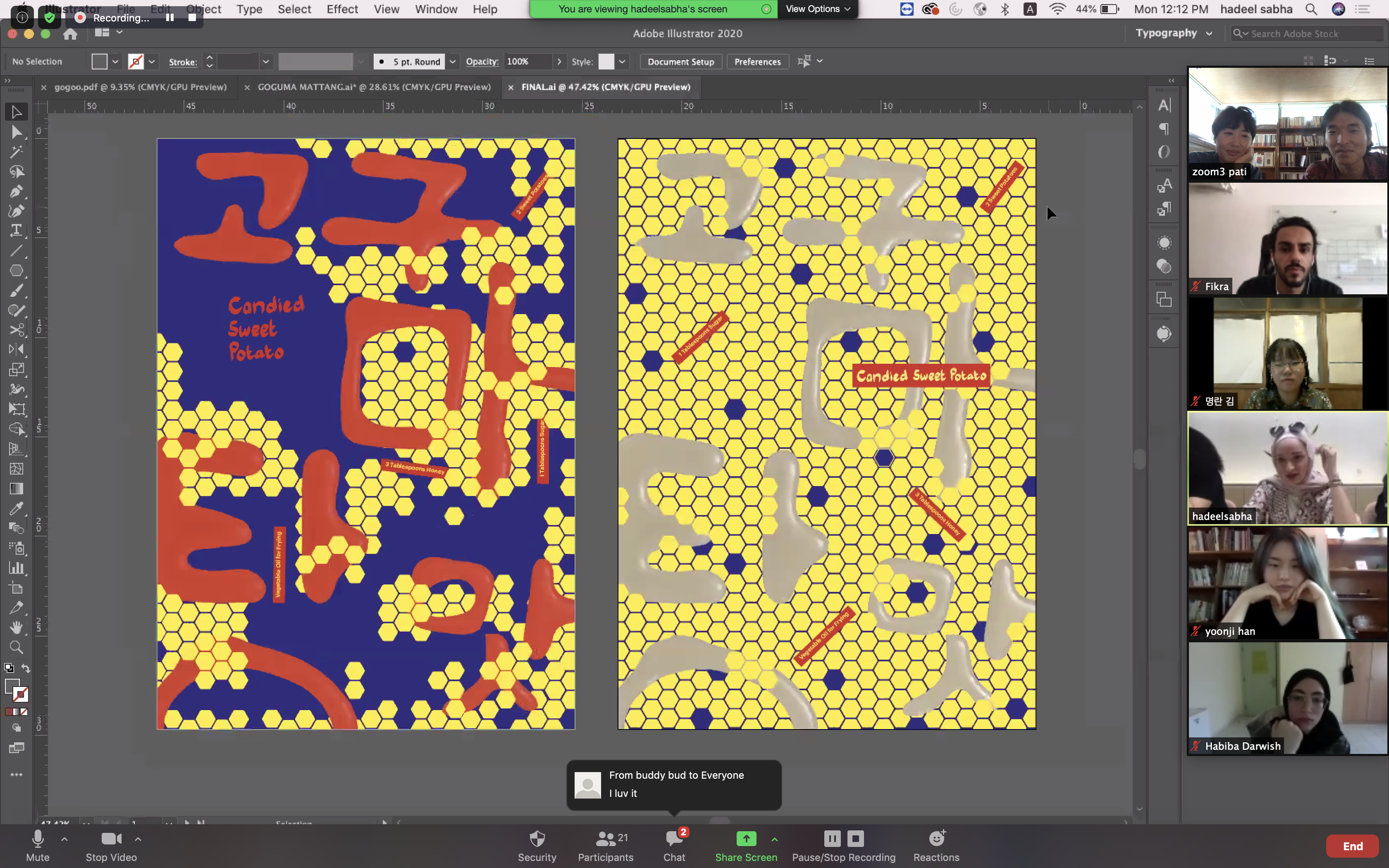1389x868 pixels.
Task: Select the Polygon shape tool
Action: (x=16, y=270)
